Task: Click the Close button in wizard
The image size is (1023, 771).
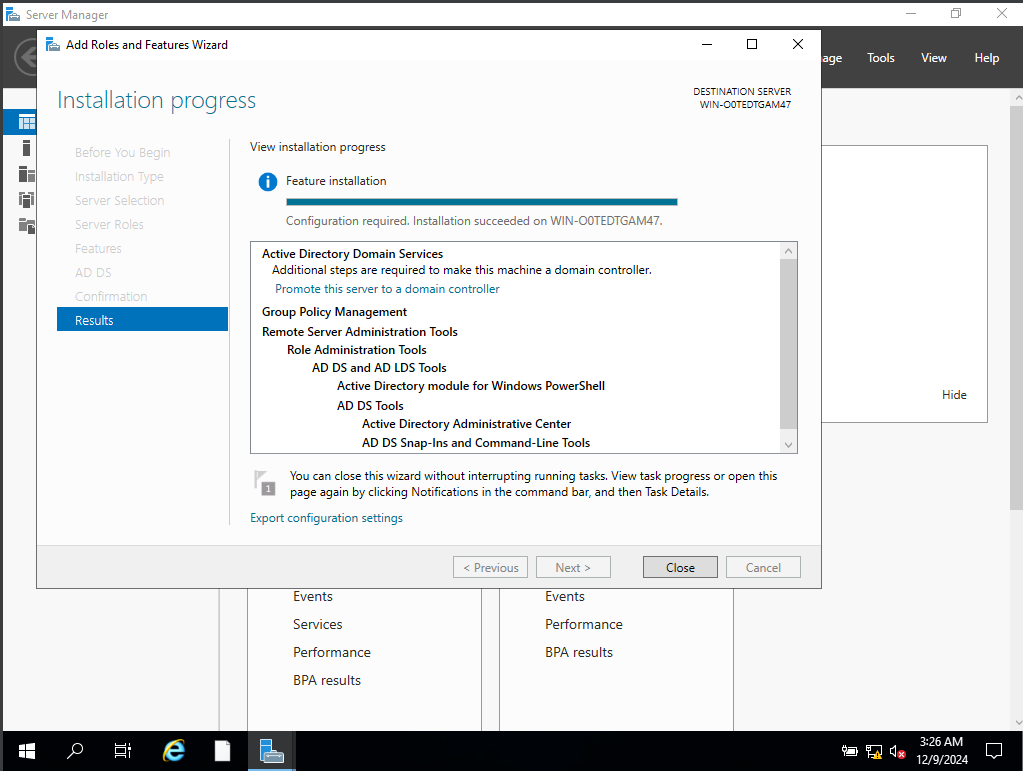Action: [x=680, y=567]
